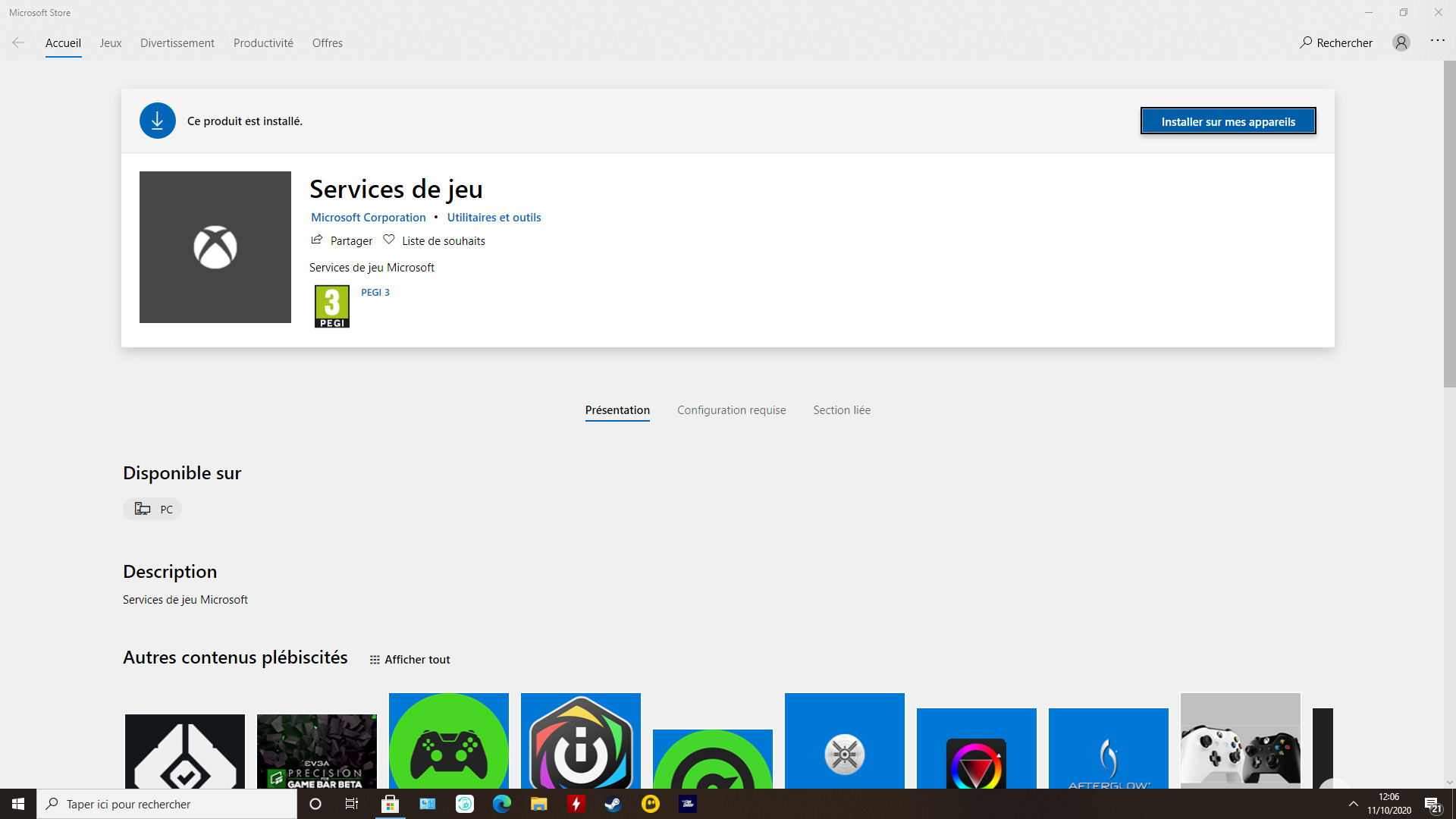
Task: Click the Cortana circle icon in taskbar
Action: (x=315, y=804)
